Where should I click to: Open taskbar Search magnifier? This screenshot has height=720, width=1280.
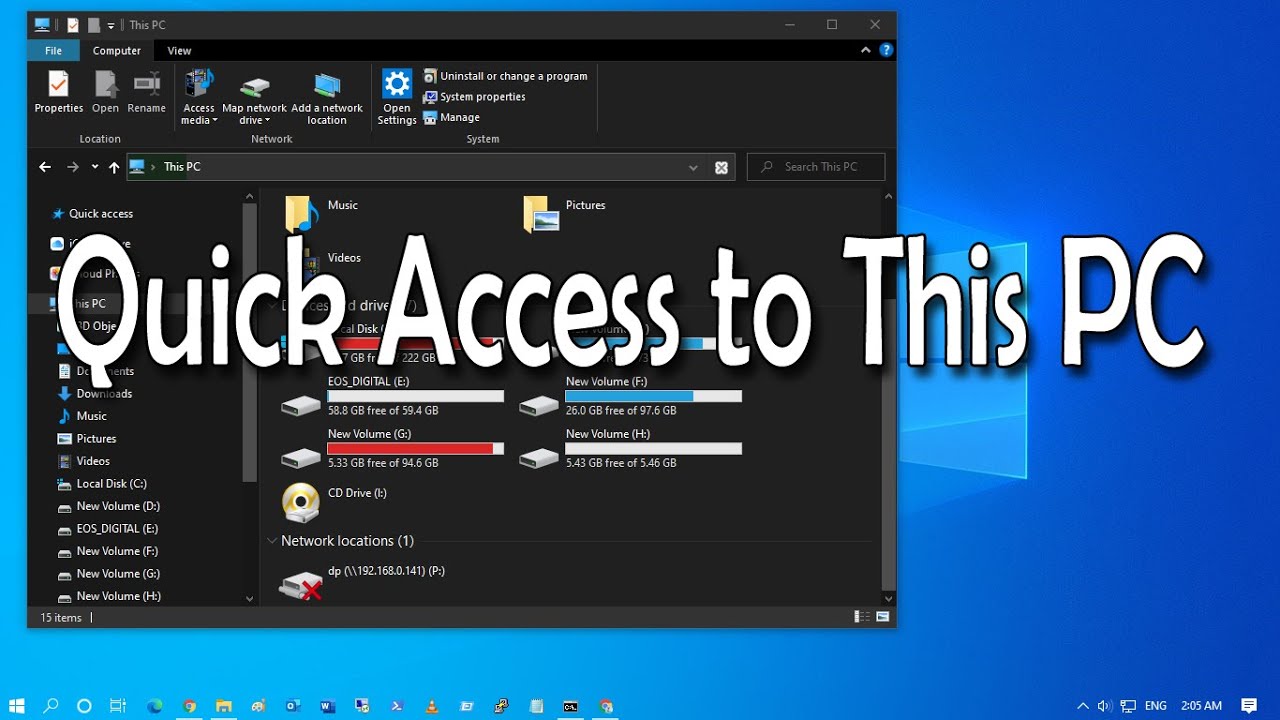pyautogui.click(x=51, y=706)
